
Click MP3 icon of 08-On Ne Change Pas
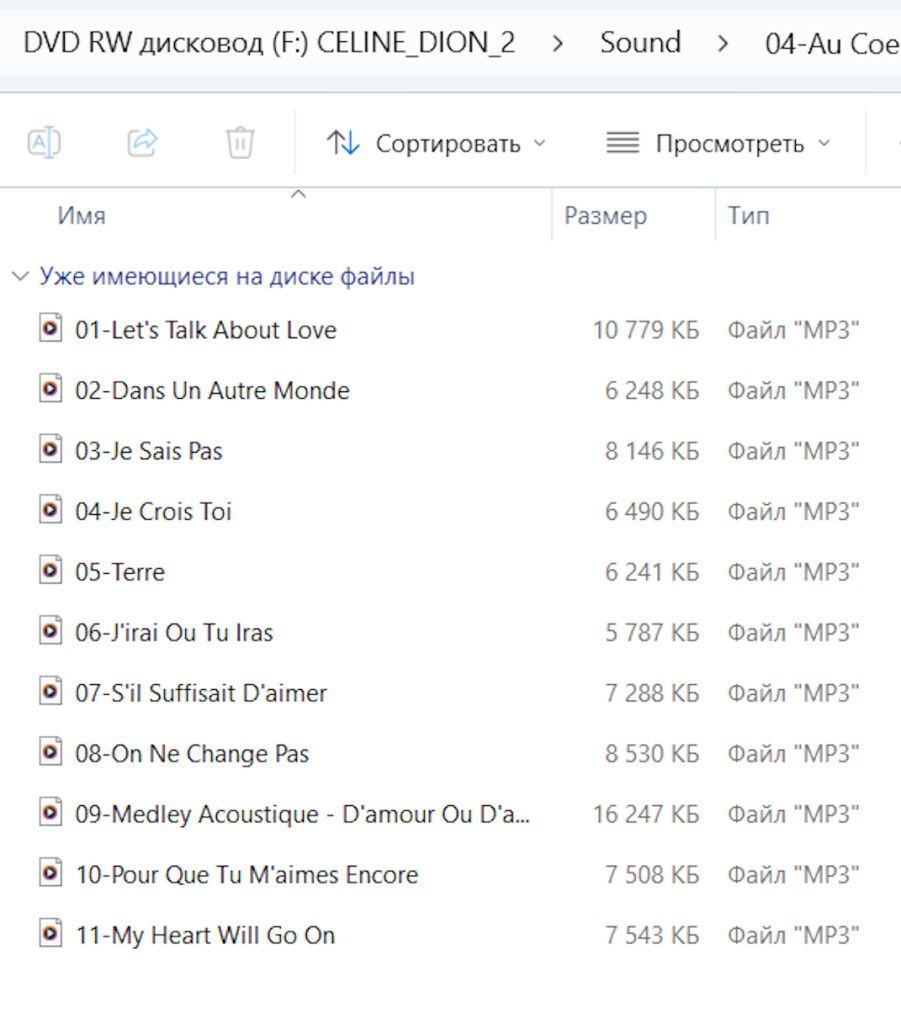pyautogui.click(x=50, y=752)
